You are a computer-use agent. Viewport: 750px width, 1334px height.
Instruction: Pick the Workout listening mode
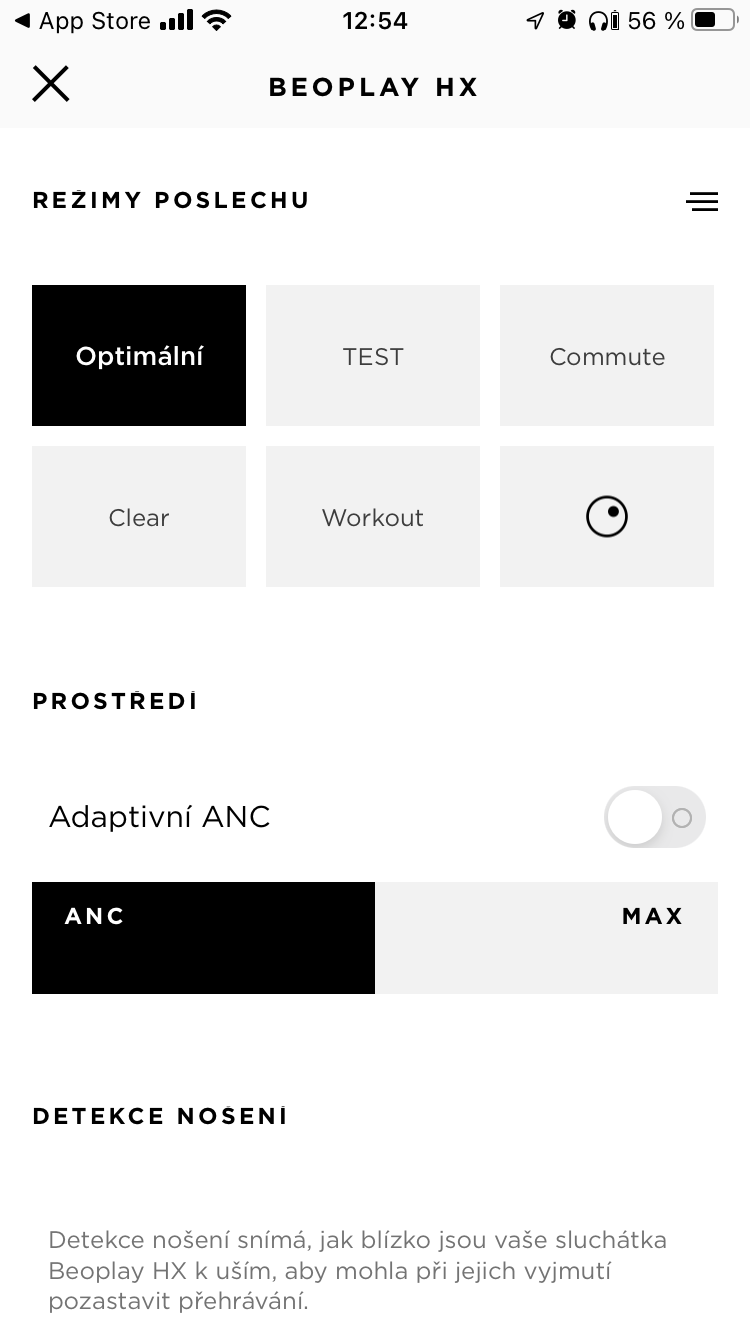(373, 517)
